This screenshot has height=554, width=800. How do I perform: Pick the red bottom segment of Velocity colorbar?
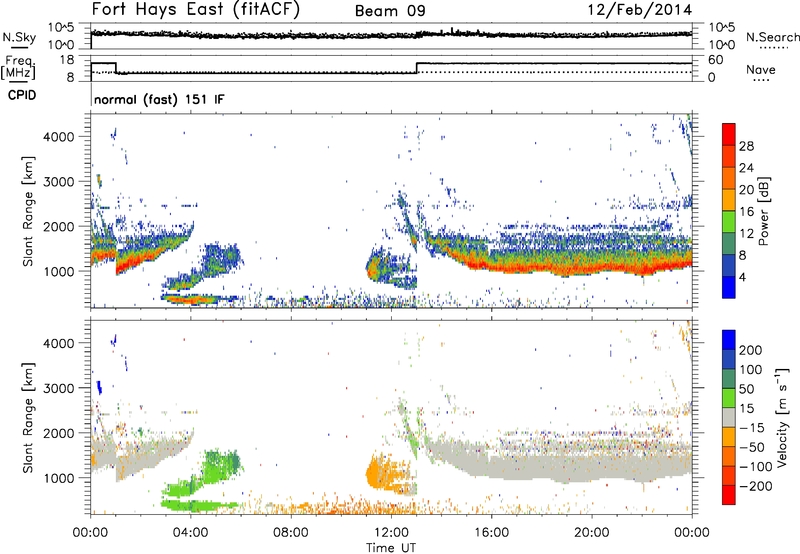point(729,495)
